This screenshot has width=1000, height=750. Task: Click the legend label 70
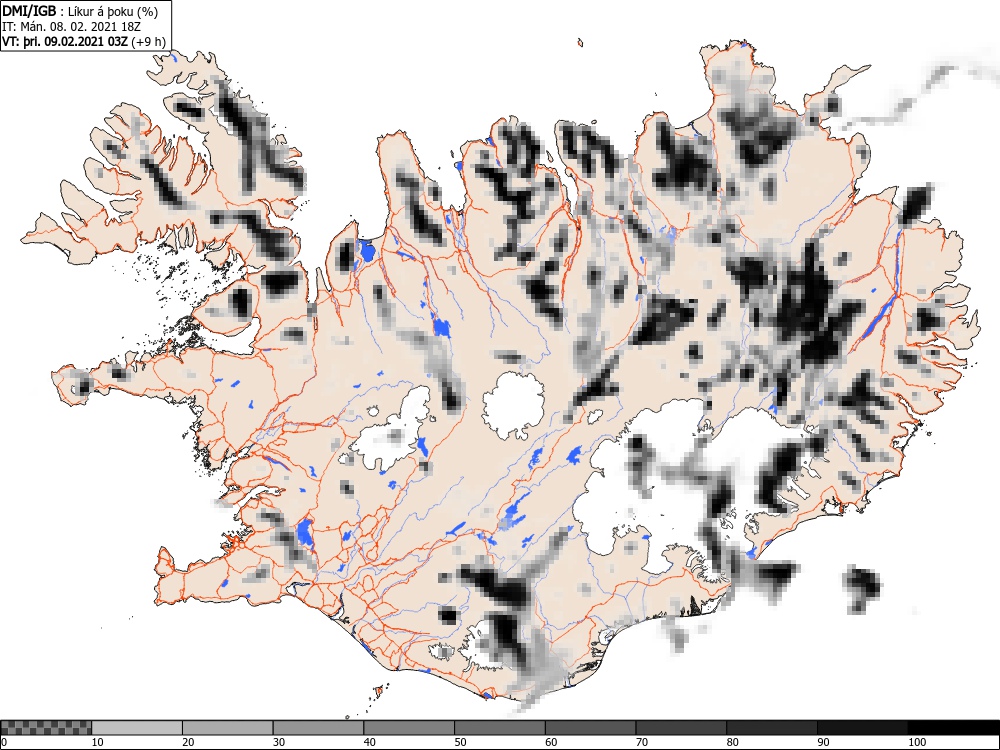642,742
